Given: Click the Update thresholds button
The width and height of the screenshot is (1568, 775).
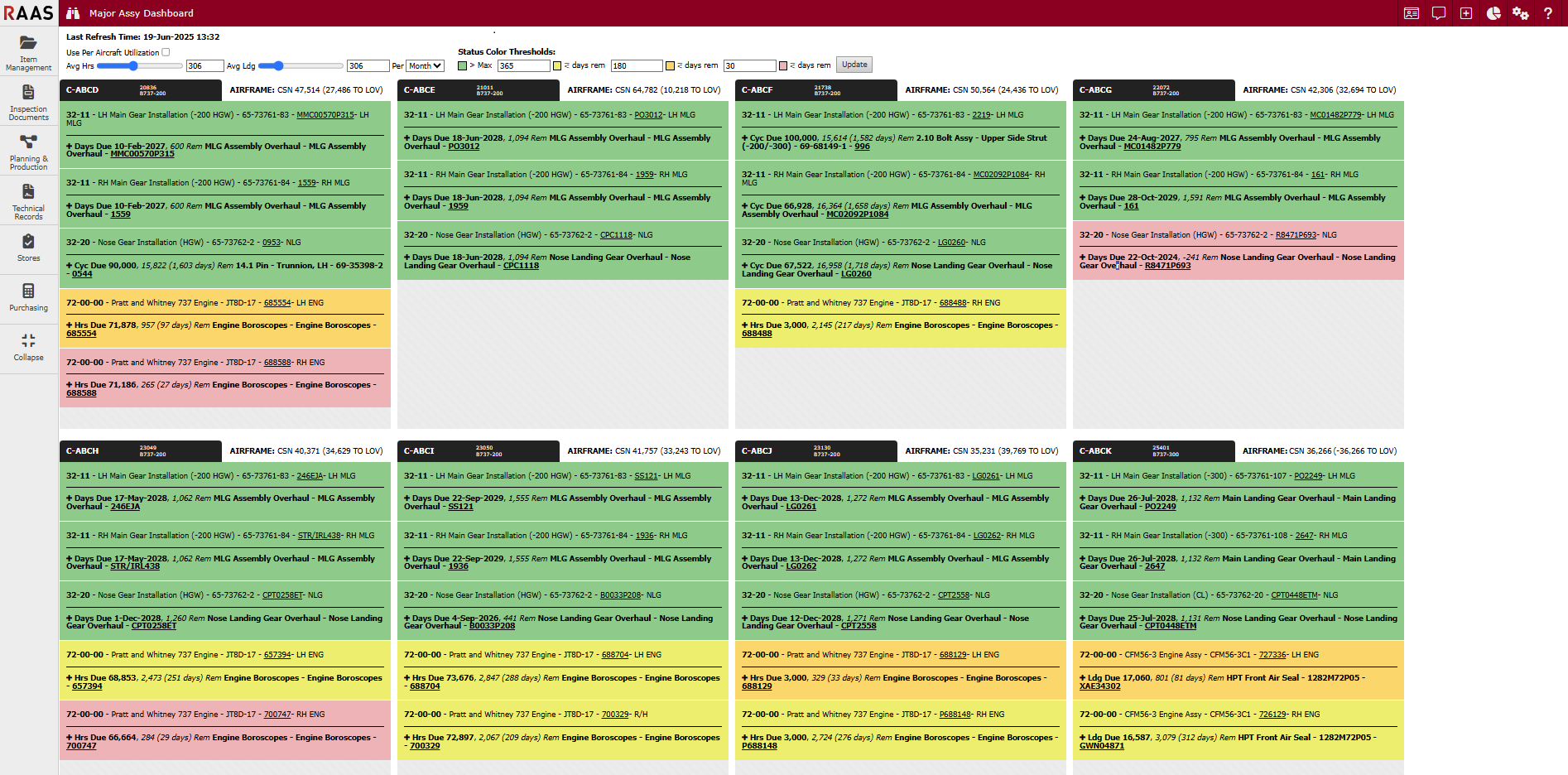Looking at the screenshot, I should coord(854,65).
